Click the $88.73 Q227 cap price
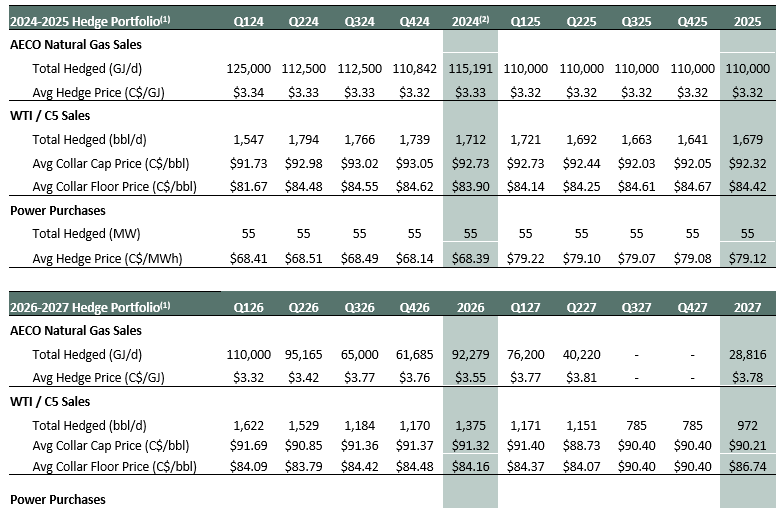The height and width of the screenshot is (509, 782). coord(581,445)
